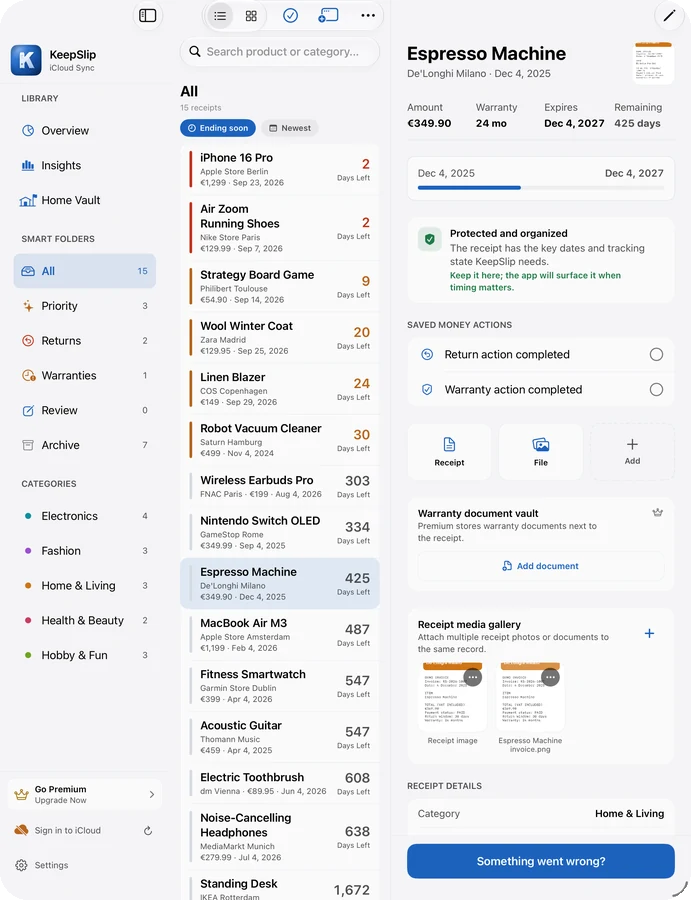Open the Overview section
The width and height of the screenshot is (691, 900).
tap(84, 130)
